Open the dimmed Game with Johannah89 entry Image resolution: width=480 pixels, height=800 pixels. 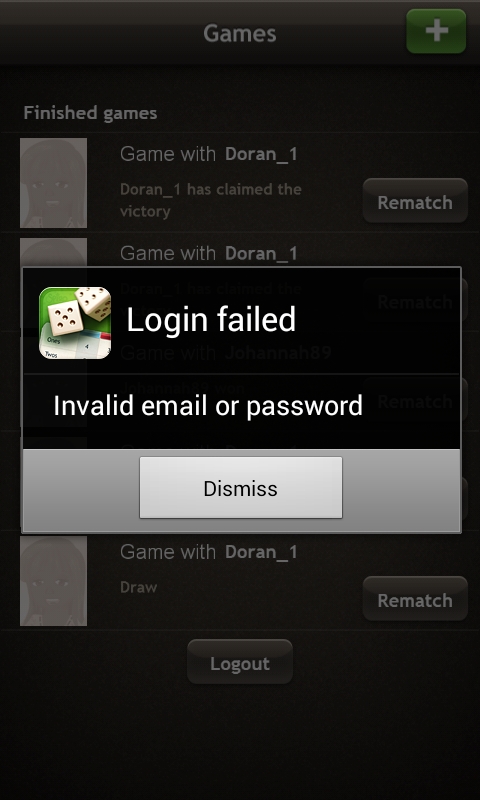click(x=226, y=352)
